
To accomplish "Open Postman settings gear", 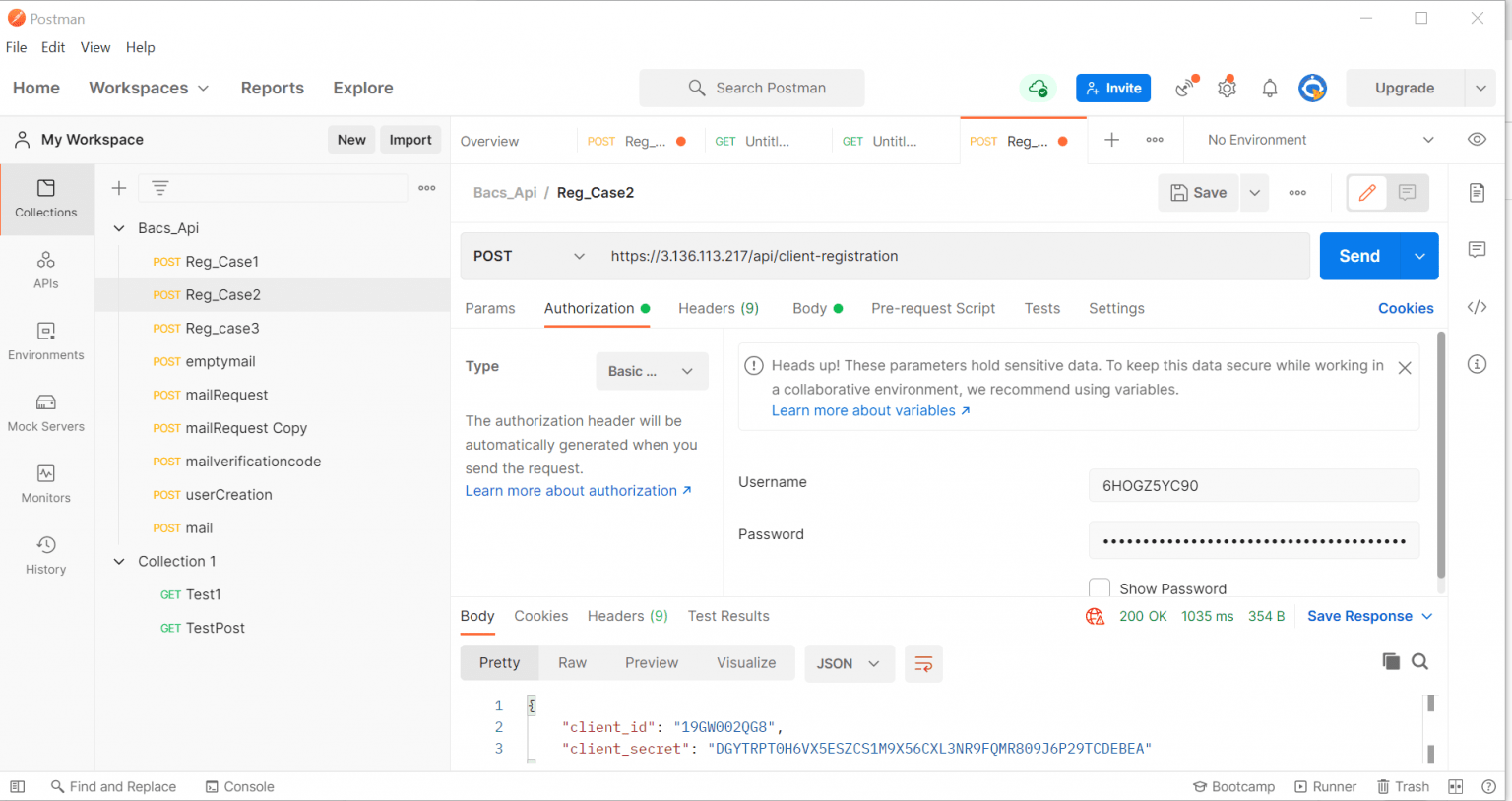I will coord(1227,88).
